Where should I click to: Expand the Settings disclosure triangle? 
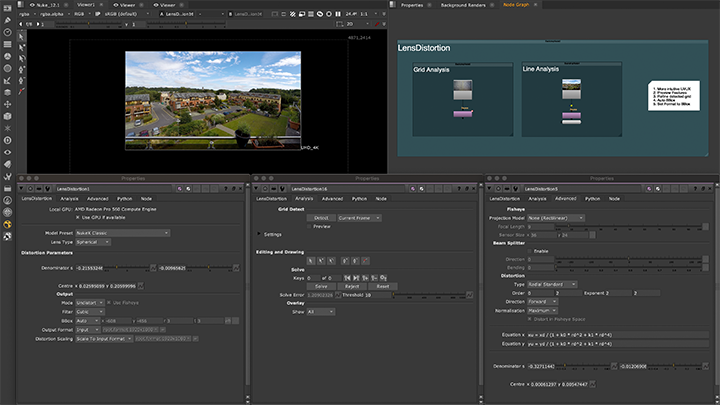click(257, 234)
